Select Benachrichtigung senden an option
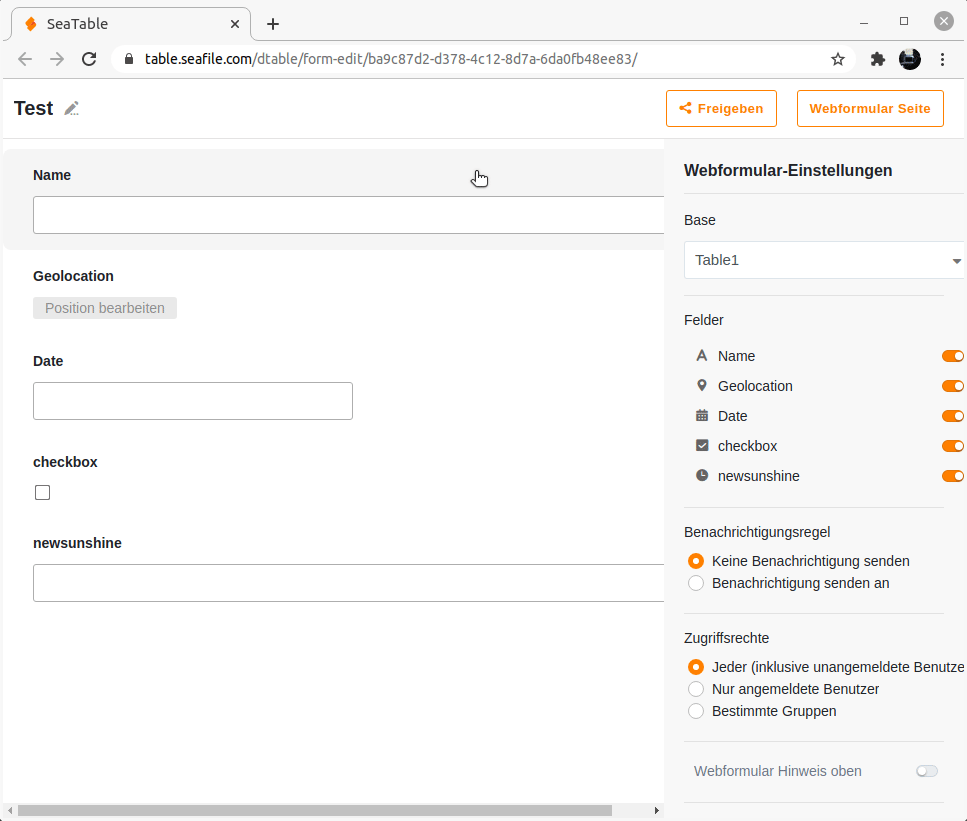The width and height of the screenshot is (967, 821). 696,583
